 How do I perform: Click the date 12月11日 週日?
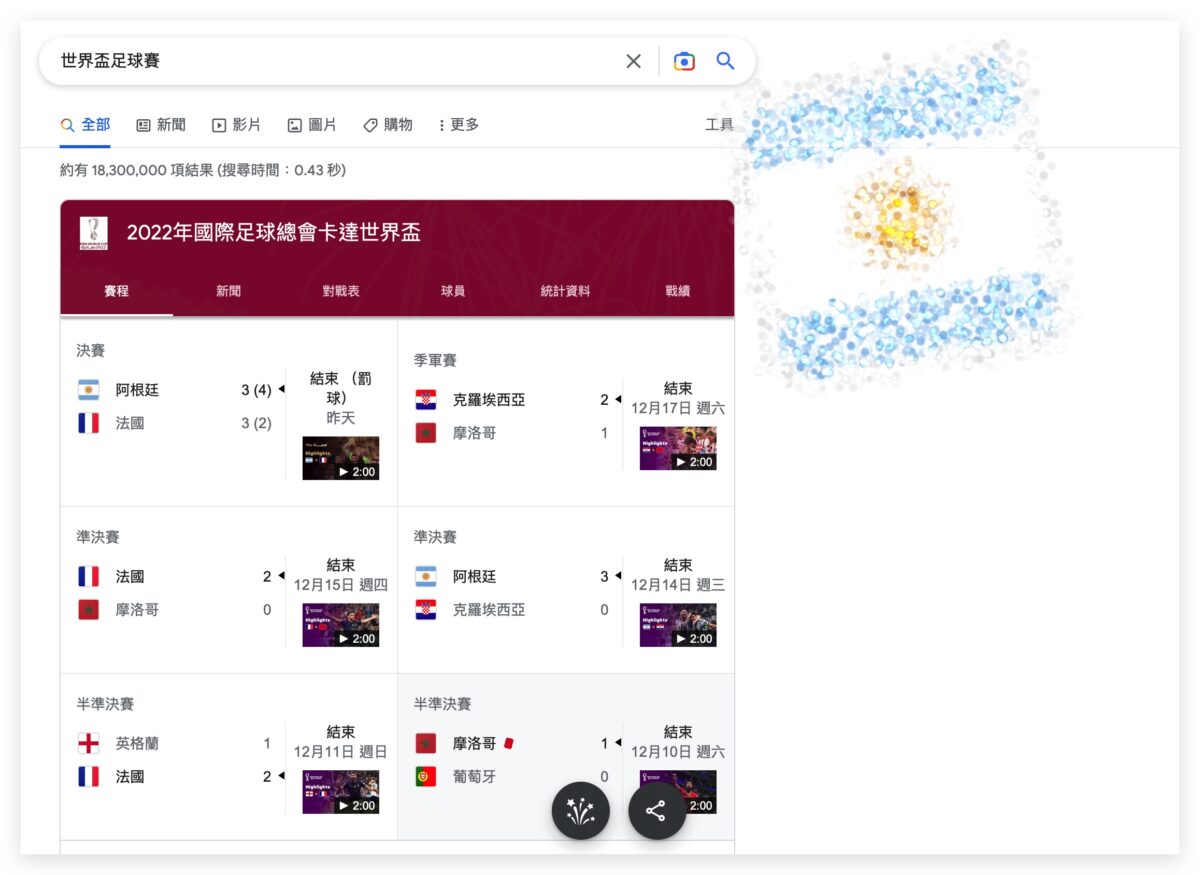point(341,752)
